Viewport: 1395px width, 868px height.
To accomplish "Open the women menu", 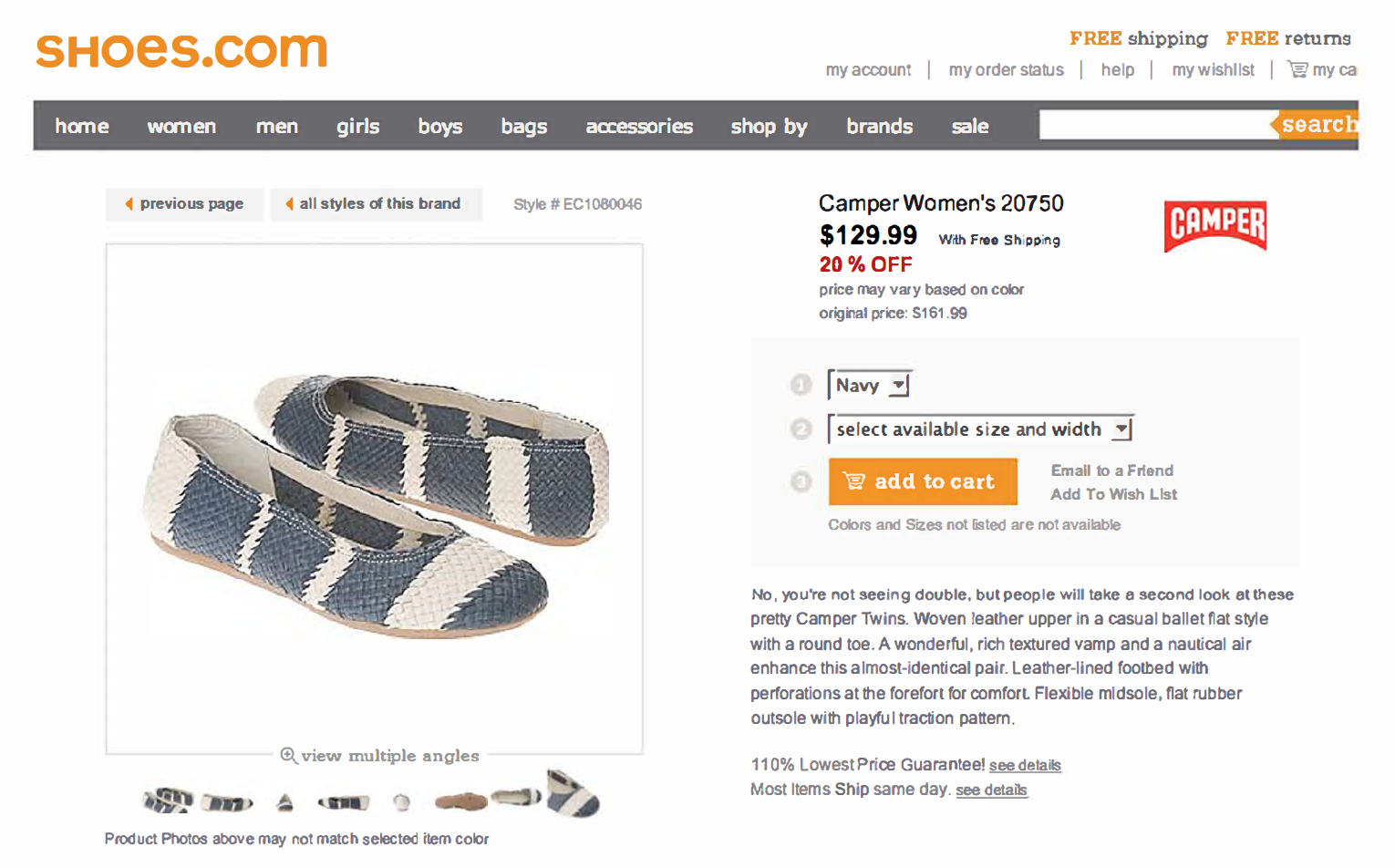I will click(181, 126).
